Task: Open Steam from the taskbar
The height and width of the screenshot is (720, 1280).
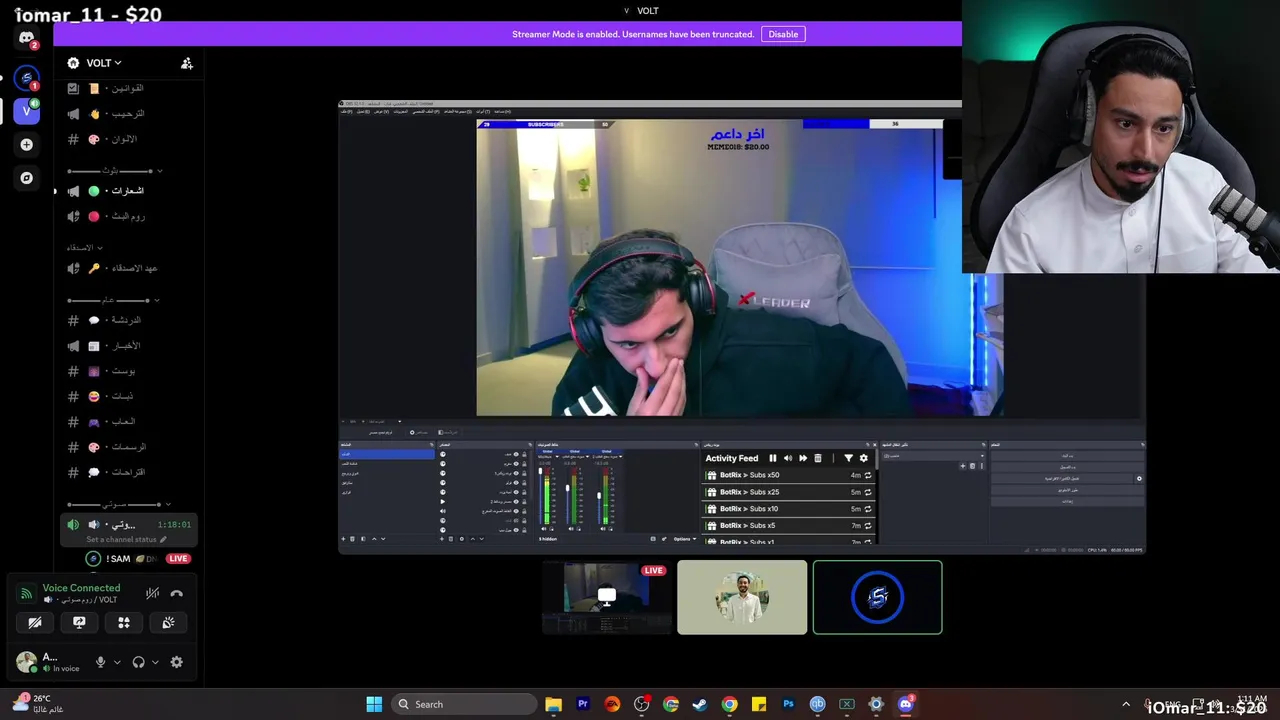Action: point(700,704)
